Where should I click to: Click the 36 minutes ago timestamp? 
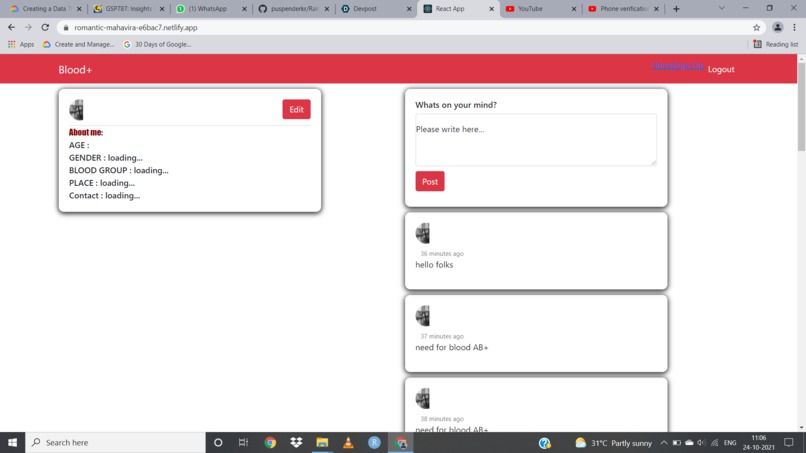[442, 253]
